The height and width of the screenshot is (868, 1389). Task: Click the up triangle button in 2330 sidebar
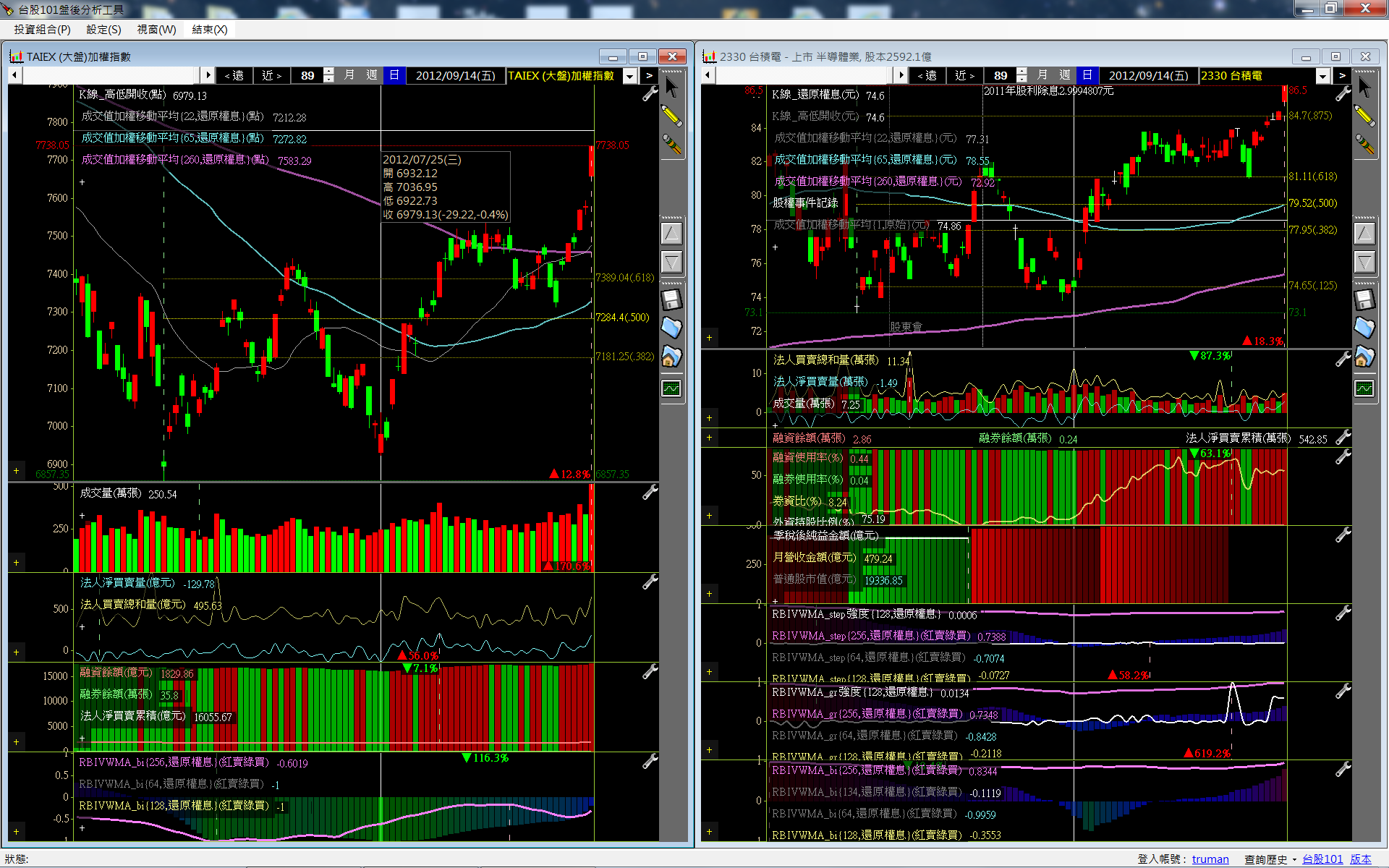pos(1364,233)
